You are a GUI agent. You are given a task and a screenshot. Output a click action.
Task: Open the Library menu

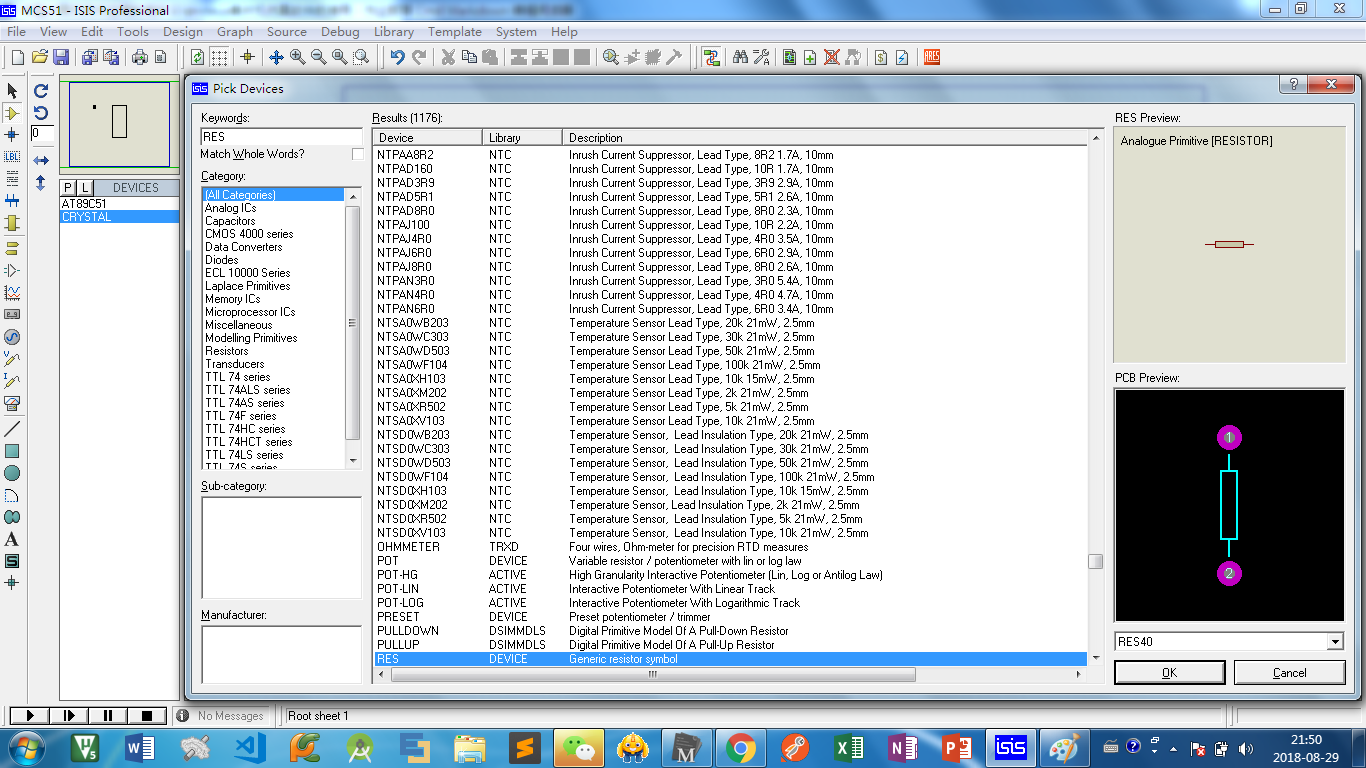tap(394, 31)
